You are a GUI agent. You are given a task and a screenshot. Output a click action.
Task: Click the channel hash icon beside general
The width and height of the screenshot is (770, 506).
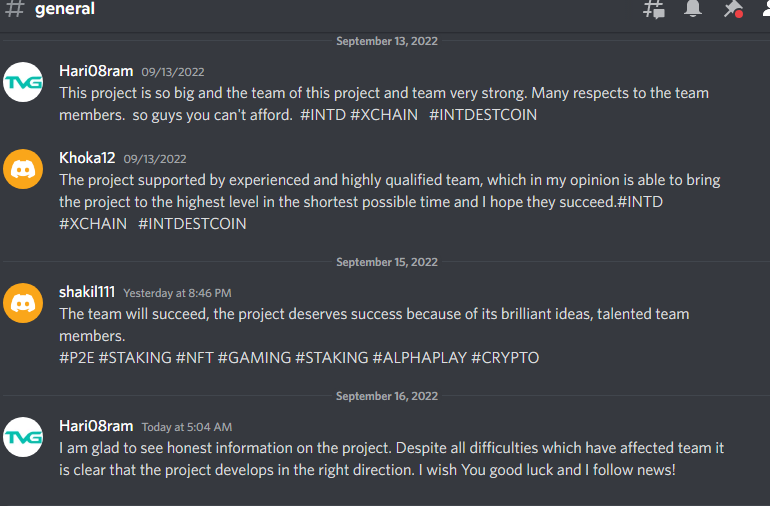pyautogui.click(x=15, y=8)
